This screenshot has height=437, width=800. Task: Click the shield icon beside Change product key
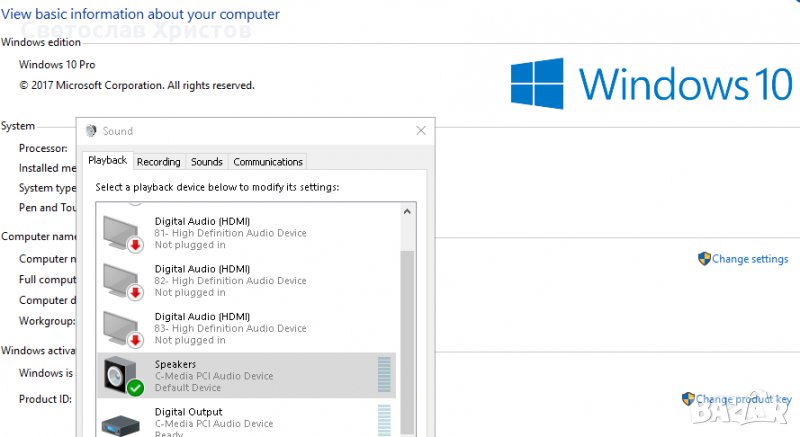tap(688, 398)
